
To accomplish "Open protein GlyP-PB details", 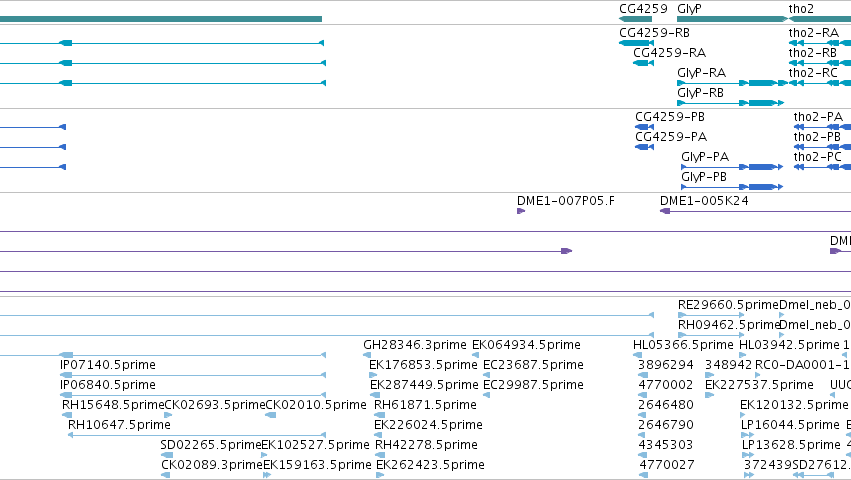I will 704,178.
